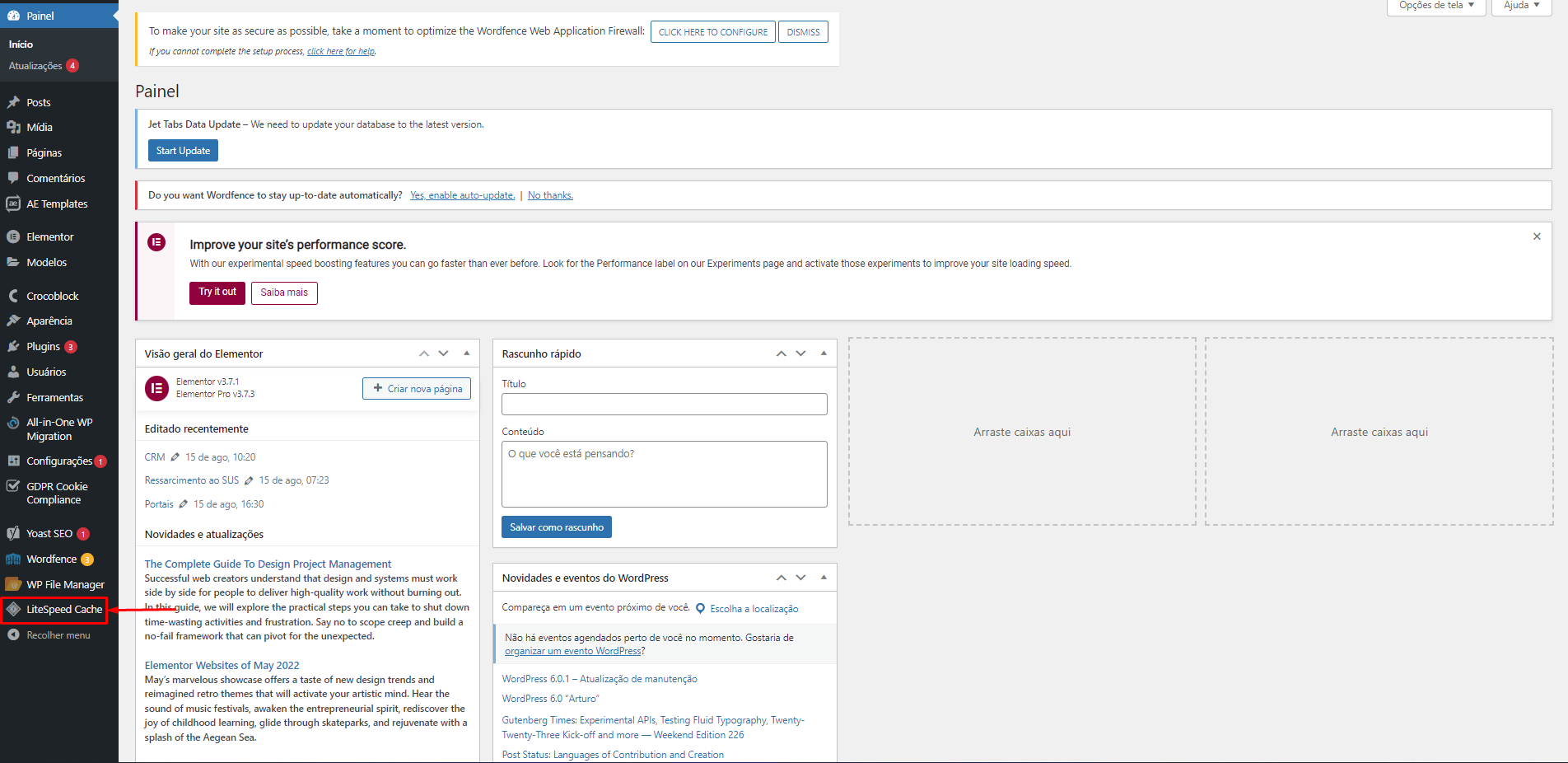
Task: Click the Usuários person icon
Action: click(x=13, y=372)
